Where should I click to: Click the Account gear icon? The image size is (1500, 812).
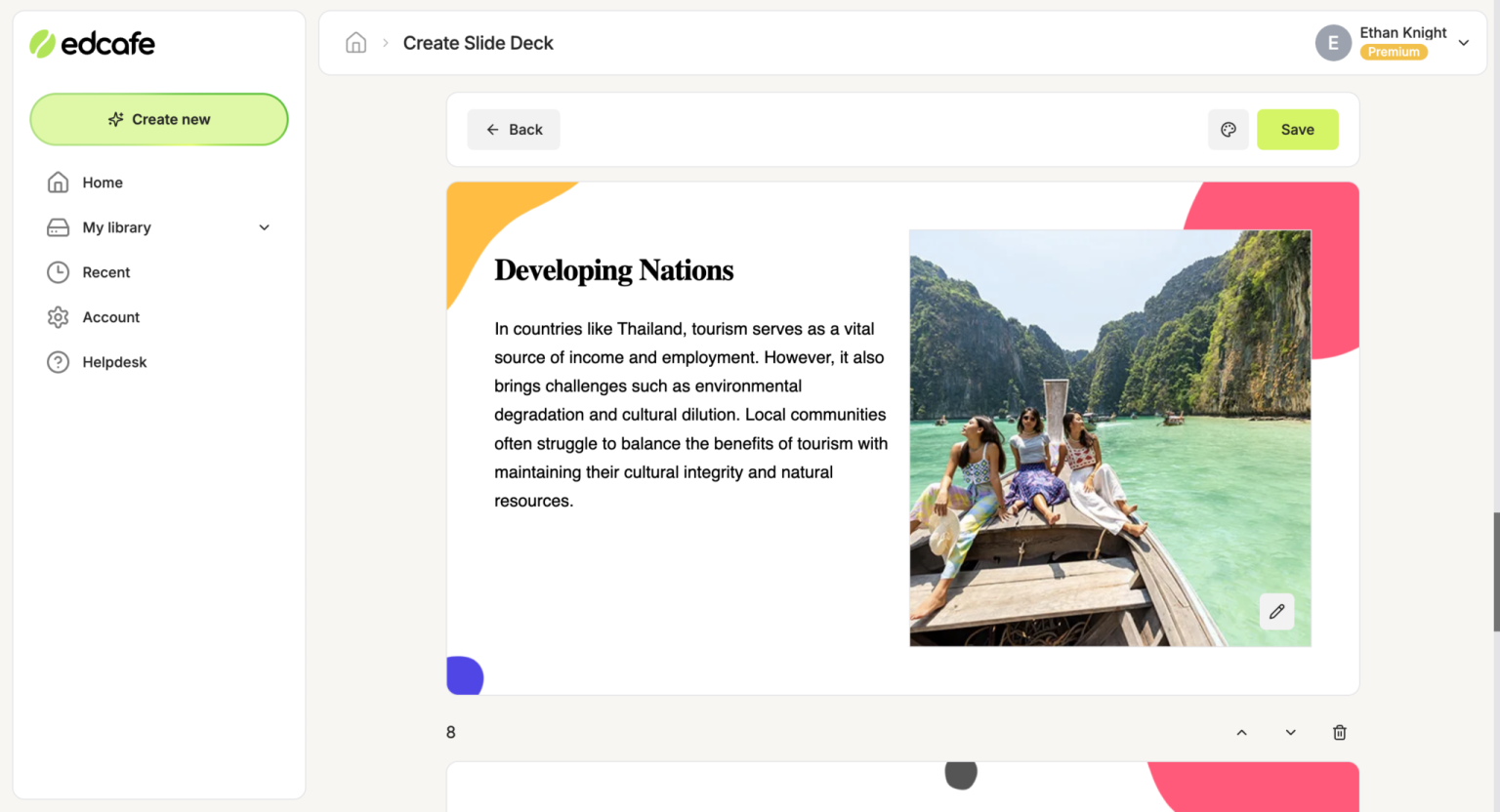(58, 316)
